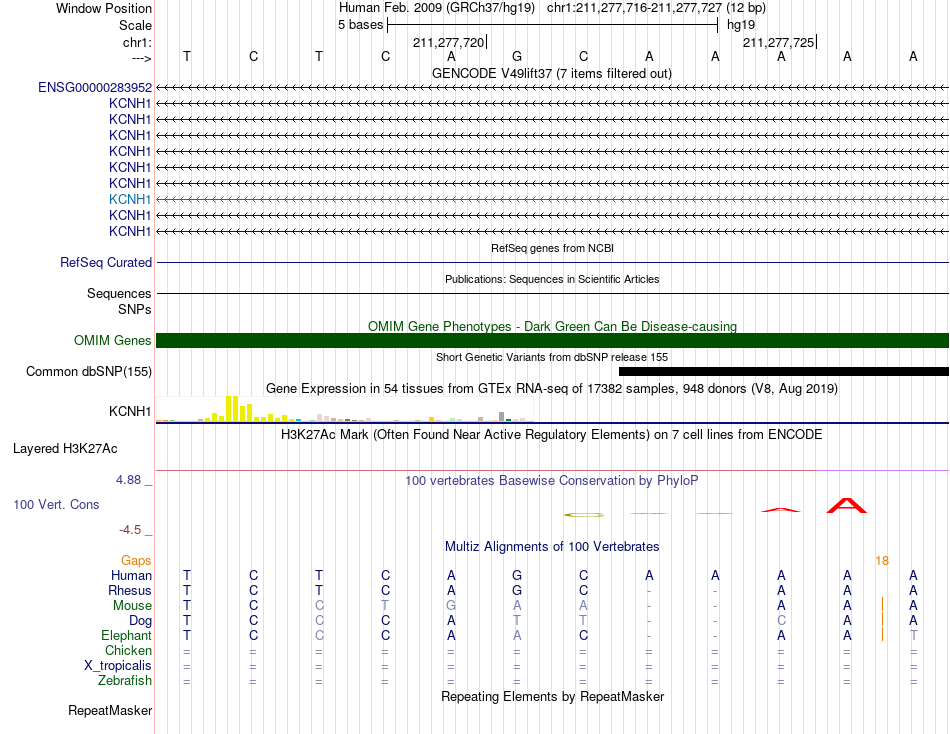Screen dimensions: 950x734
Task: Click the small orange bar in the Mouse alignment row
Action: 882,605
